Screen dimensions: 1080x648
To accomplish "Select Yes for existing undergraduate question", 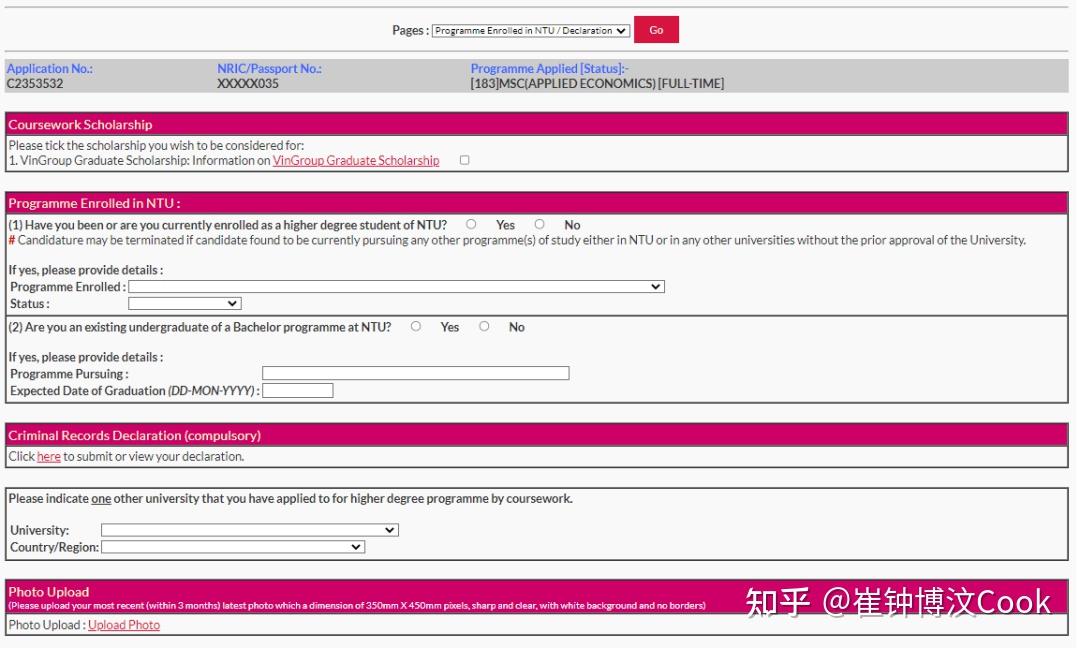I will click(x=418, y=326).
